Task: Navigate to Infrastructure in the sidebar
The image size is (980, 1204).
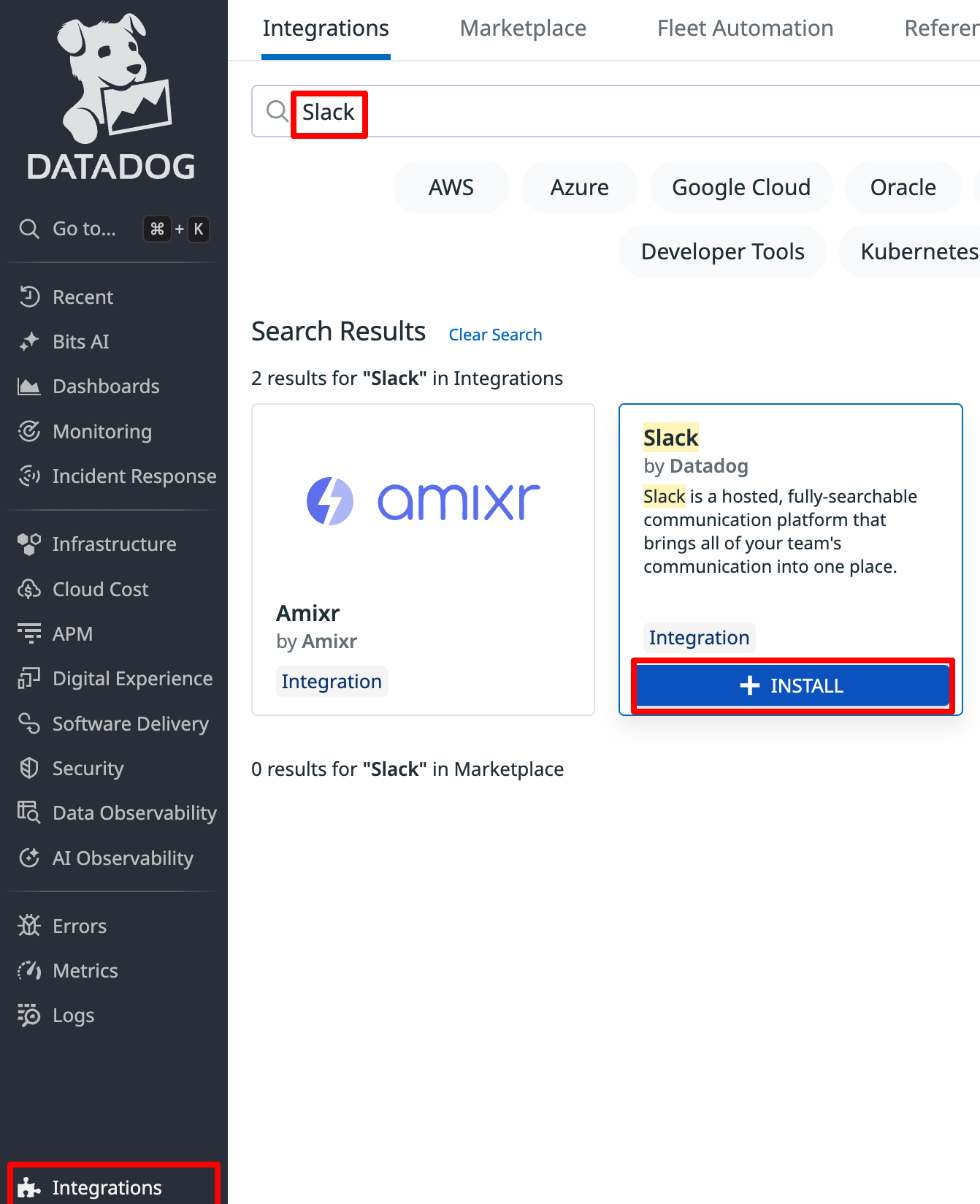Action: (x=114, y=544)
